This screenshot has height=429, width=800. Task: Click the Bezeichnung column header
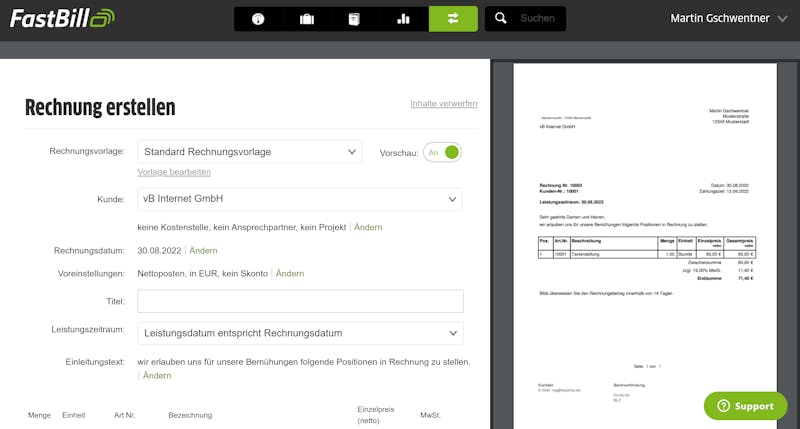point(190,415)
